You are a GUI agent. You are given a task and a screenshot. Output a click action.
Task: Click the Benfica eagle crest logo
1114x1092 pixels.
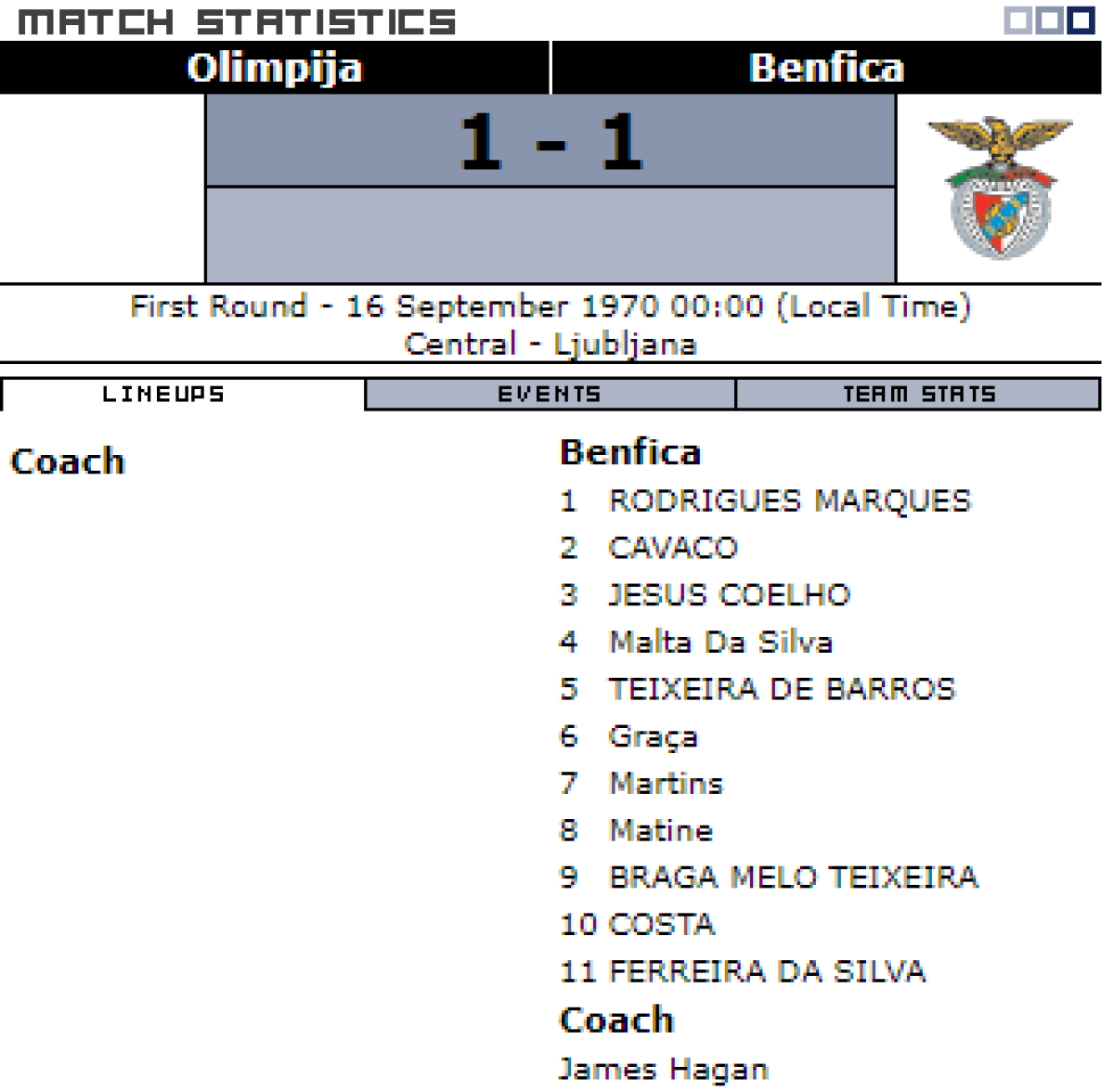coord(1000,188)
